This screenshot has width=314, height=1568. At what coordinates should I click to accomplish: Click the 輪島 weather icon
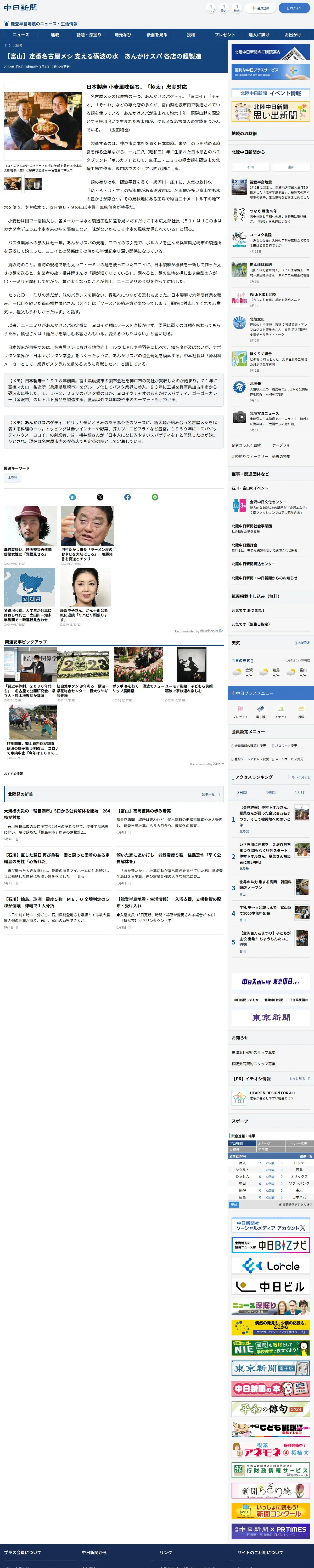[264, 673]
